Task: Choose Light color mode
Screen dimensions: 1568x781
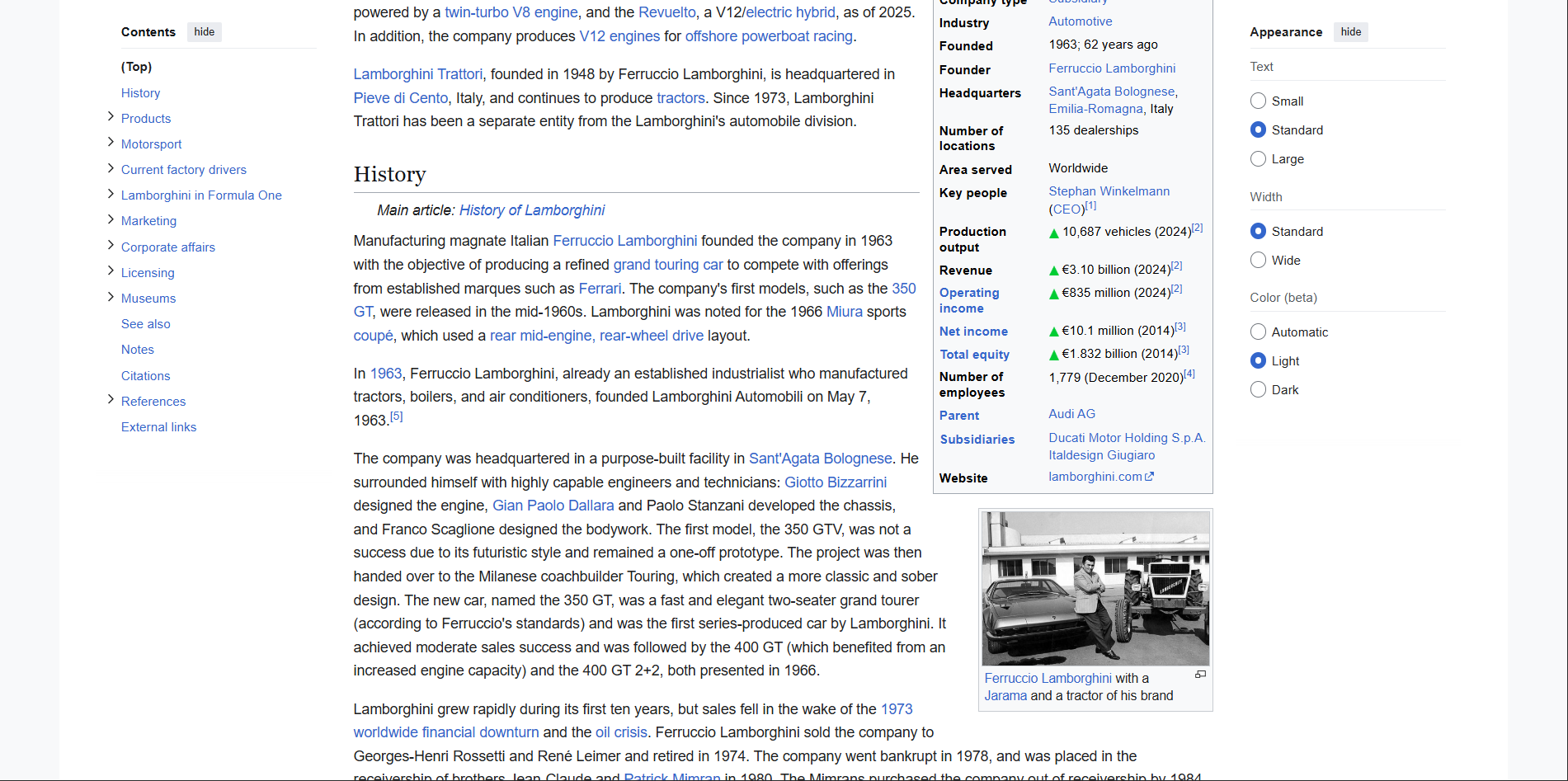Action: (x=1258, y=360)
